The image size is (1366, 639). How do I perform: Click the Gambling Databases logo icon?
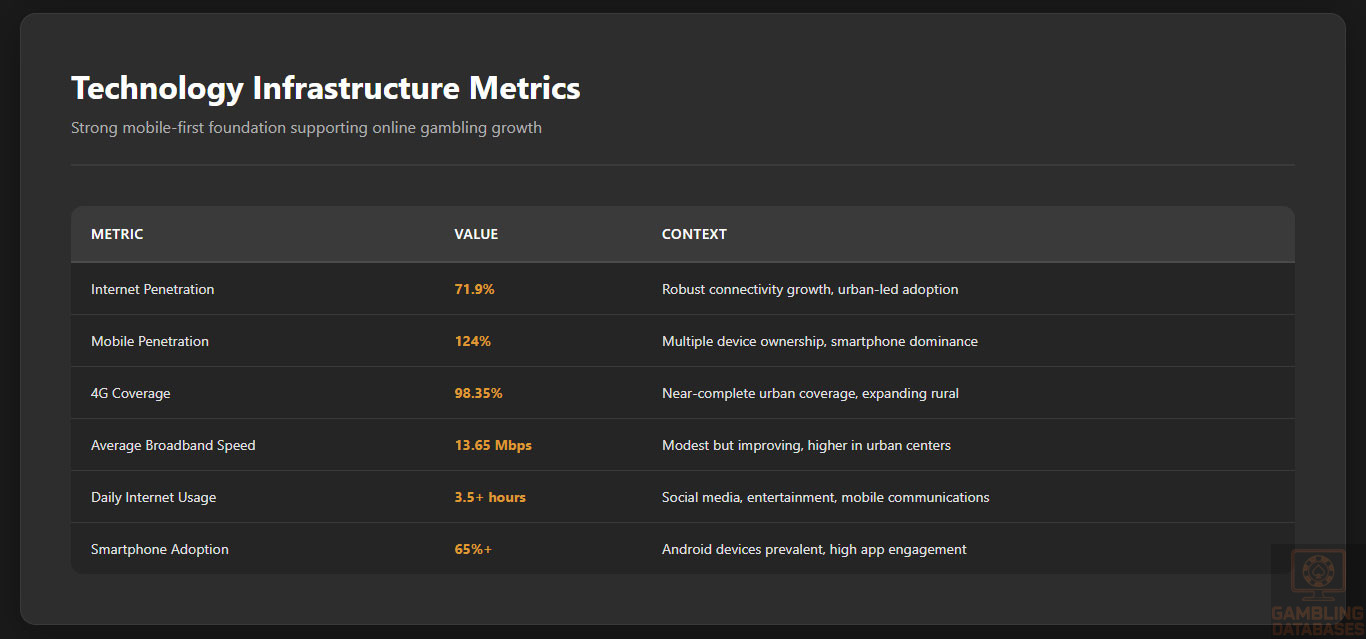pyautogui.click(x=1317, y=573)
